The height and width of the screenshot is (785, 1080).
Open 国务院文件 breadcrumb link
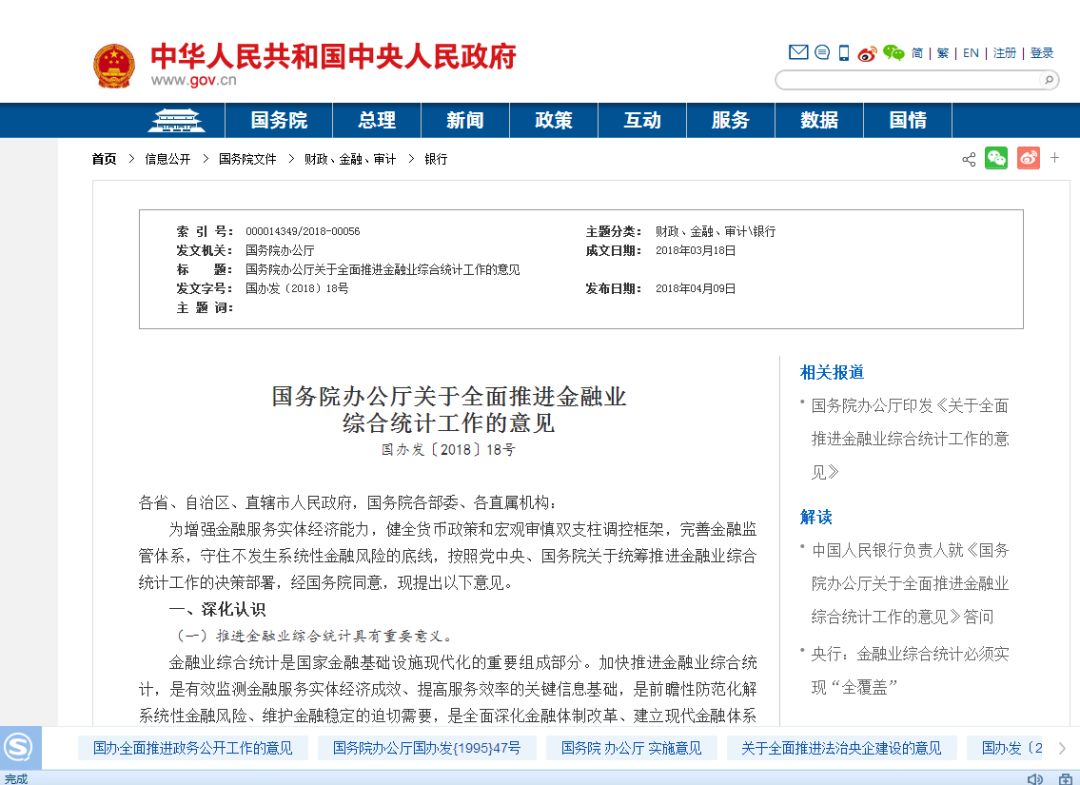[x=247, y=159]
